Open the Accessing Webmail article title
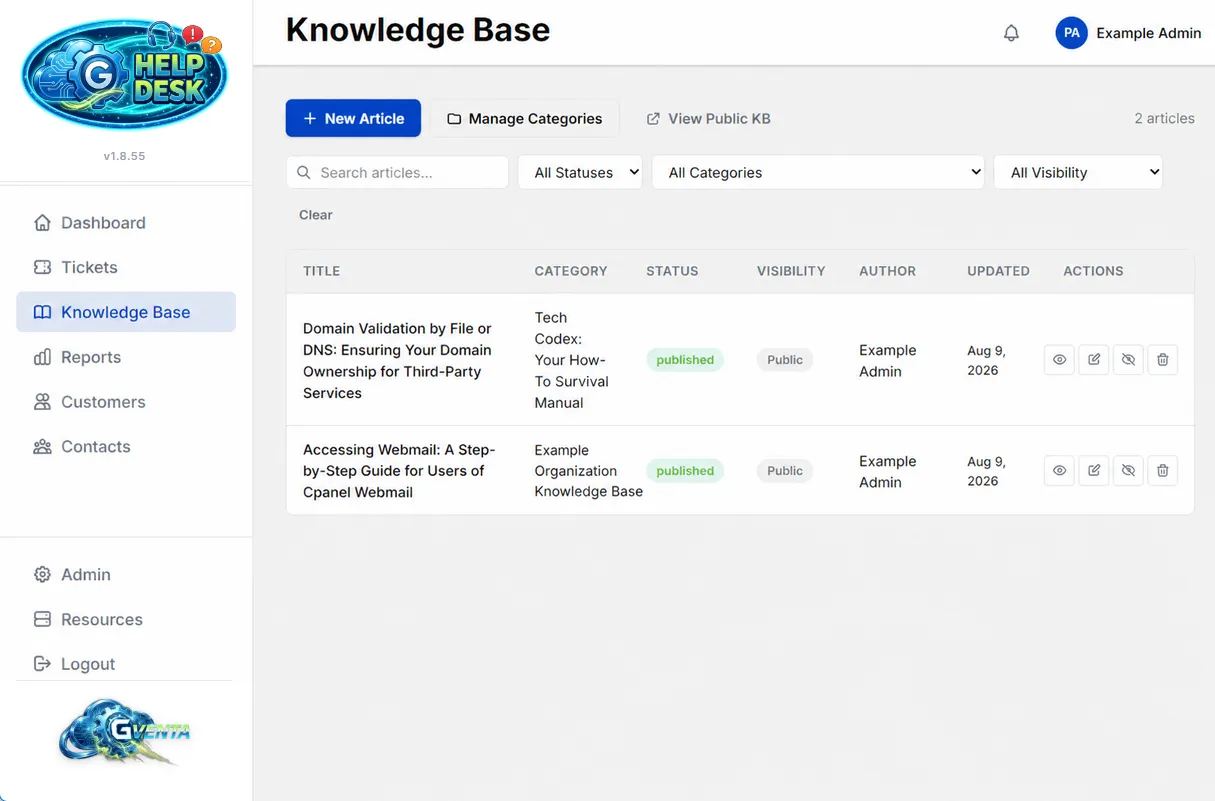Screen dimensions: 1215x801 (399, 471)
